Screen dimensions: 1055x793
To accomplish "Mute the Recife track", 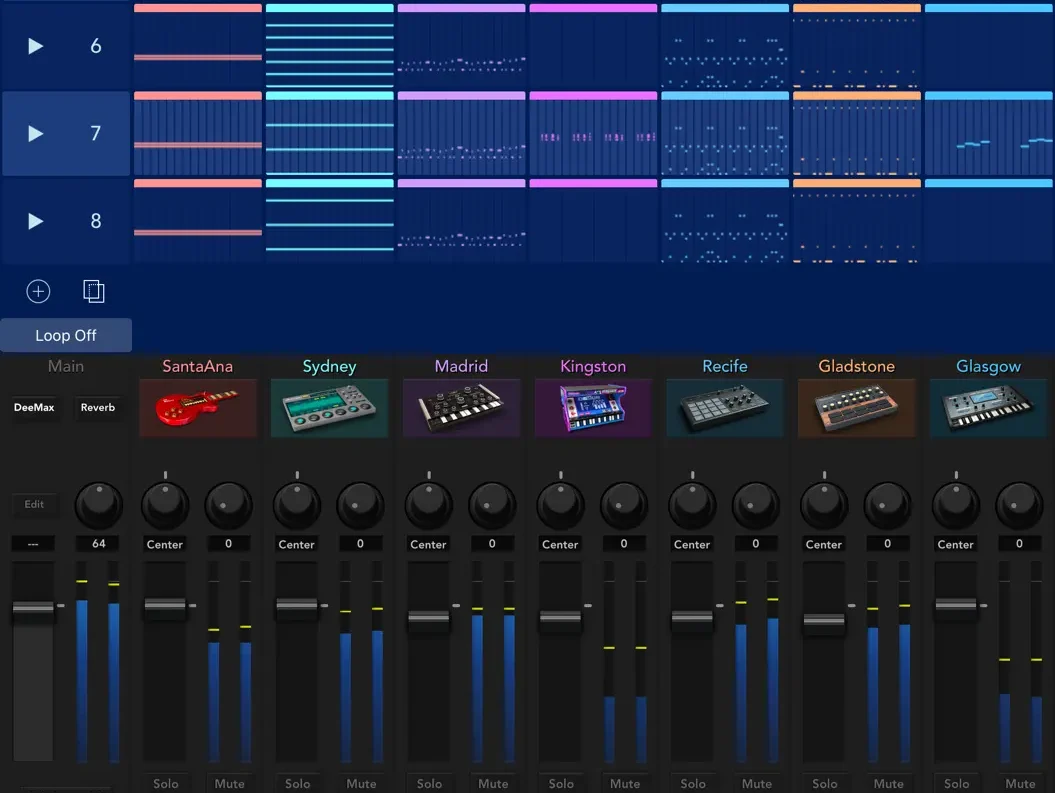I will [757, 784].
